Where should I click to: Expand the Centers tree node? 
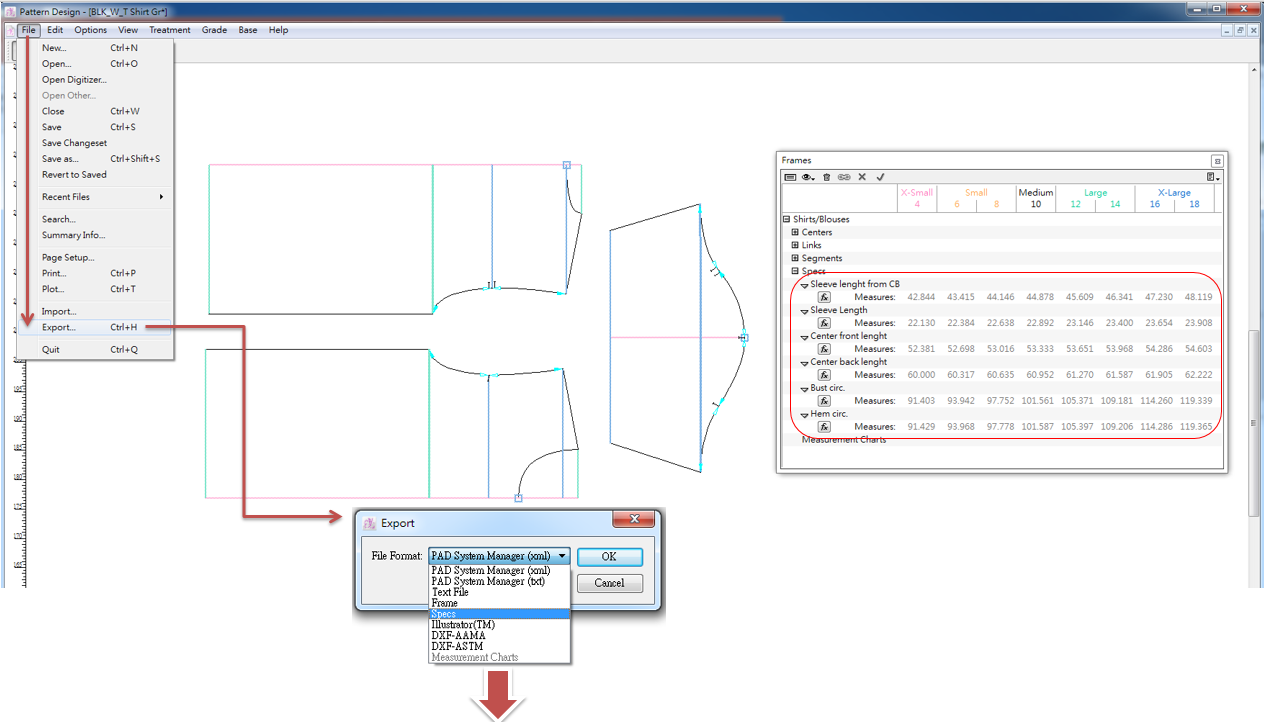(x=795, y=232)
